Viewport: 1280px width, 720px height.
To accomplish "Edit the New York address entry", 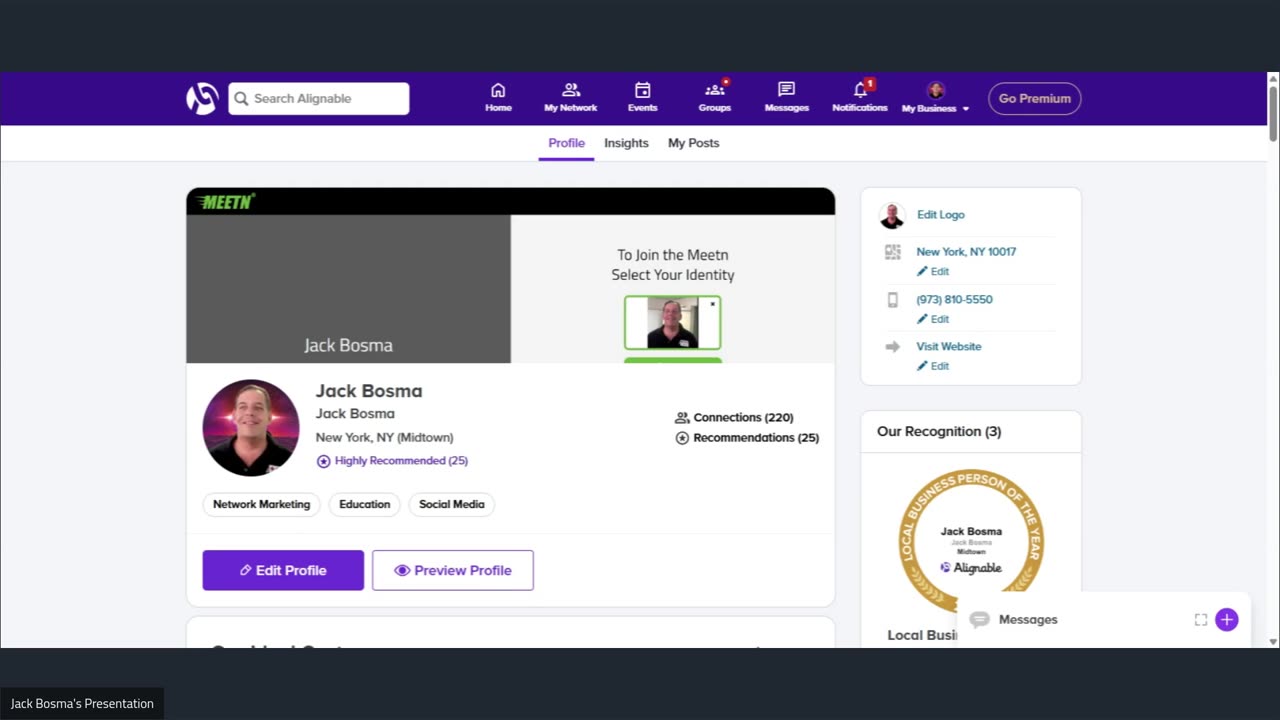I will coord(933,271).
